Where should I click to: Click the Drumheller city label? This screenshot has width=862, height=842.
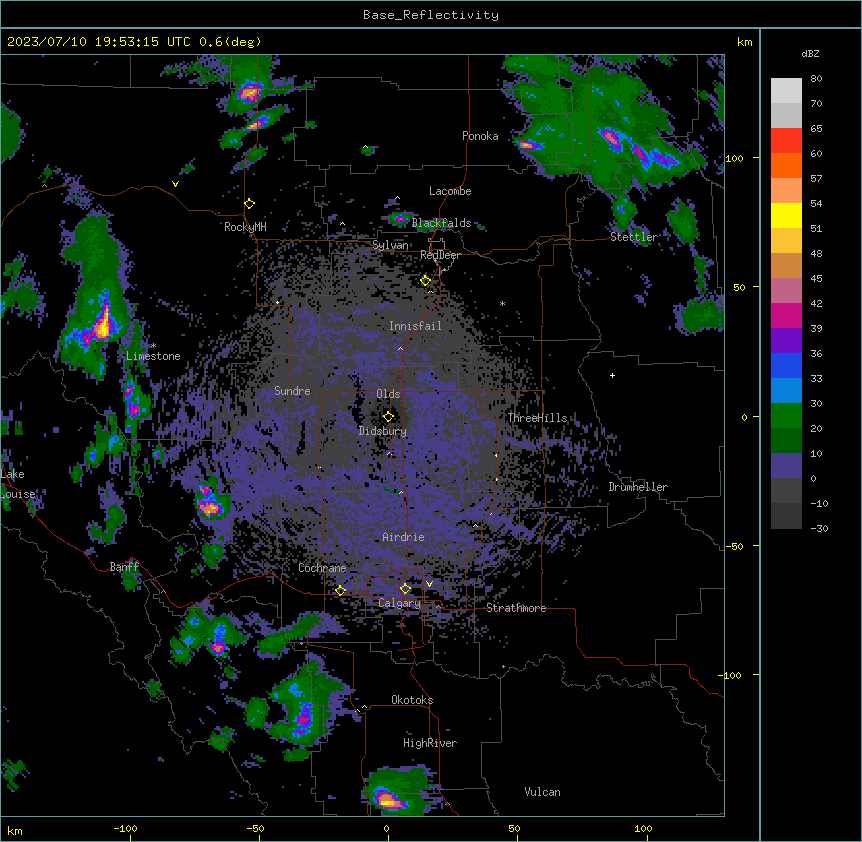tap(638, 487)
